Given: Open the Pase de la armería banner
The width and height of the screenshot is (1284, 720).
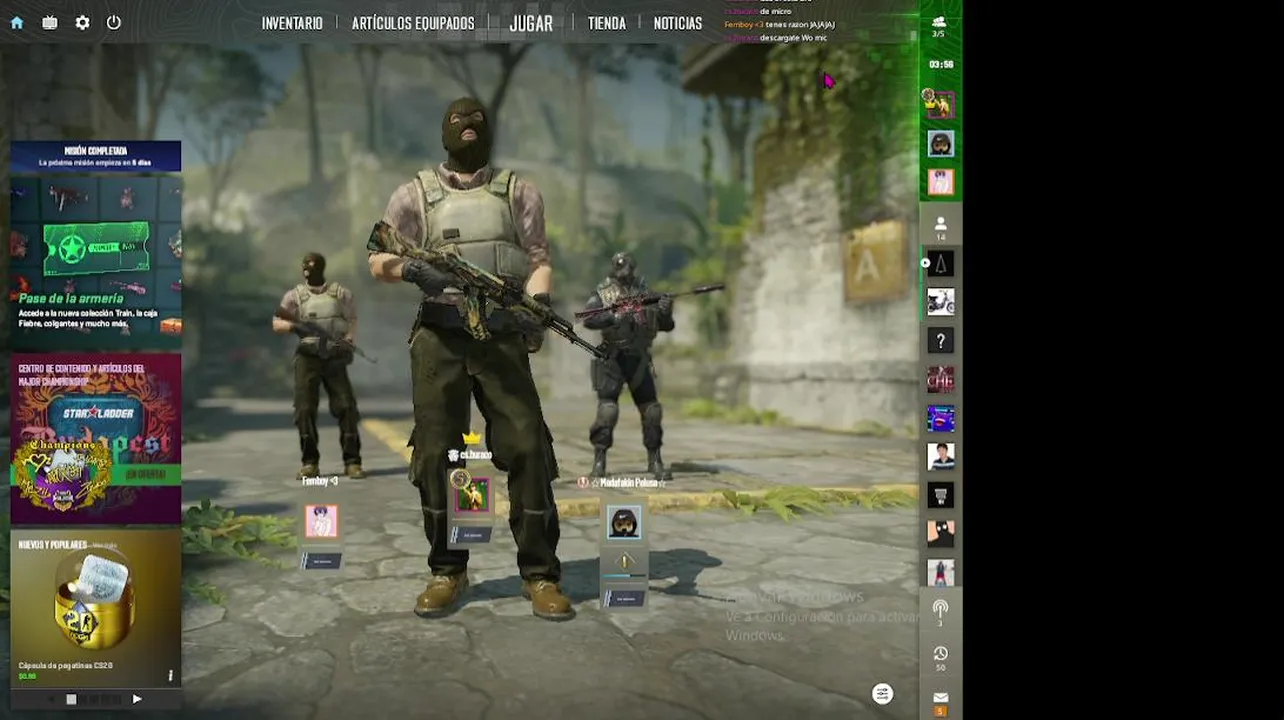Looking at the screenshot, I should (x=96, y=260).
